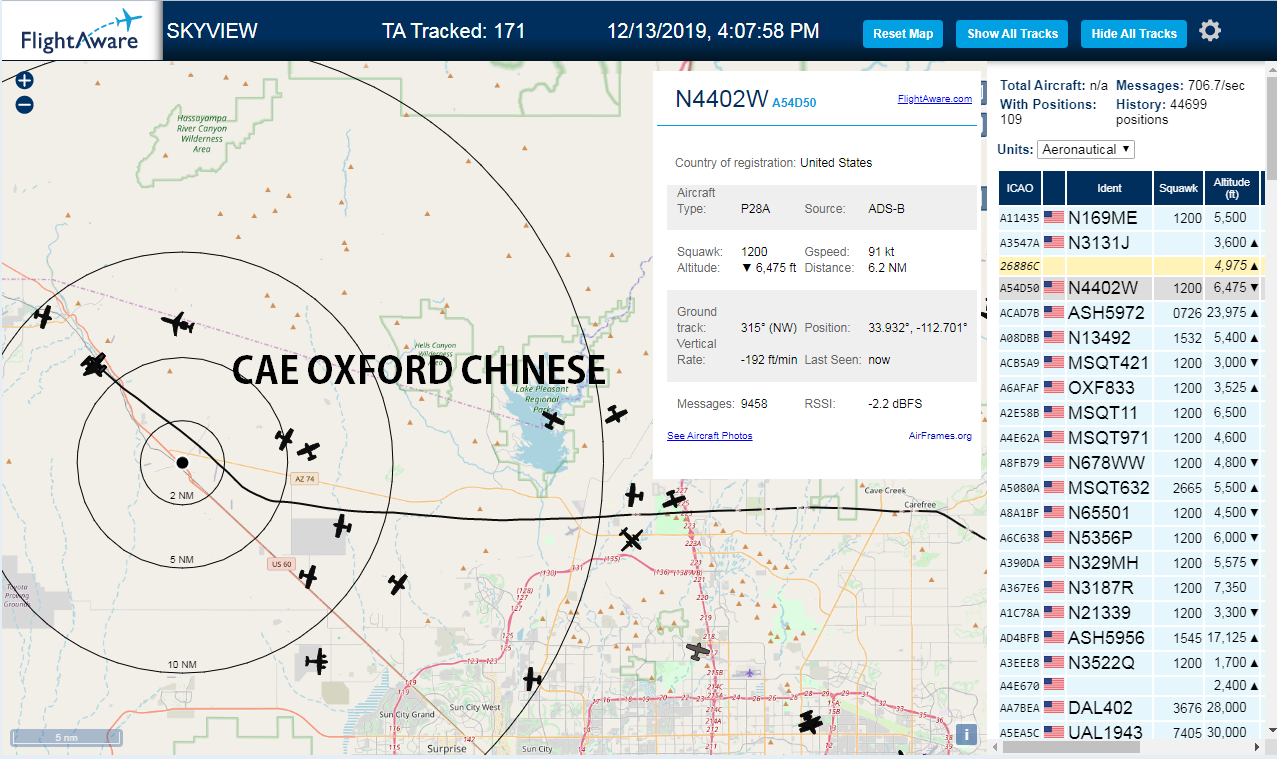1277x759 pixels.
Task: Click Hide All Tracks button
Action: tap(1134, 34)
